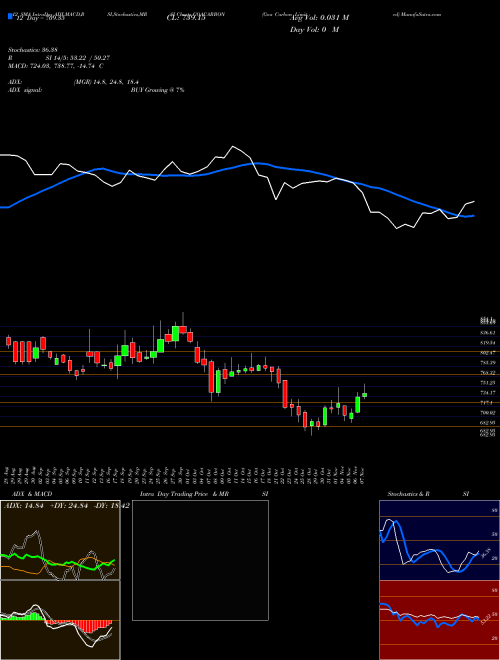Click the ADX signal: label

pos(25,90)
